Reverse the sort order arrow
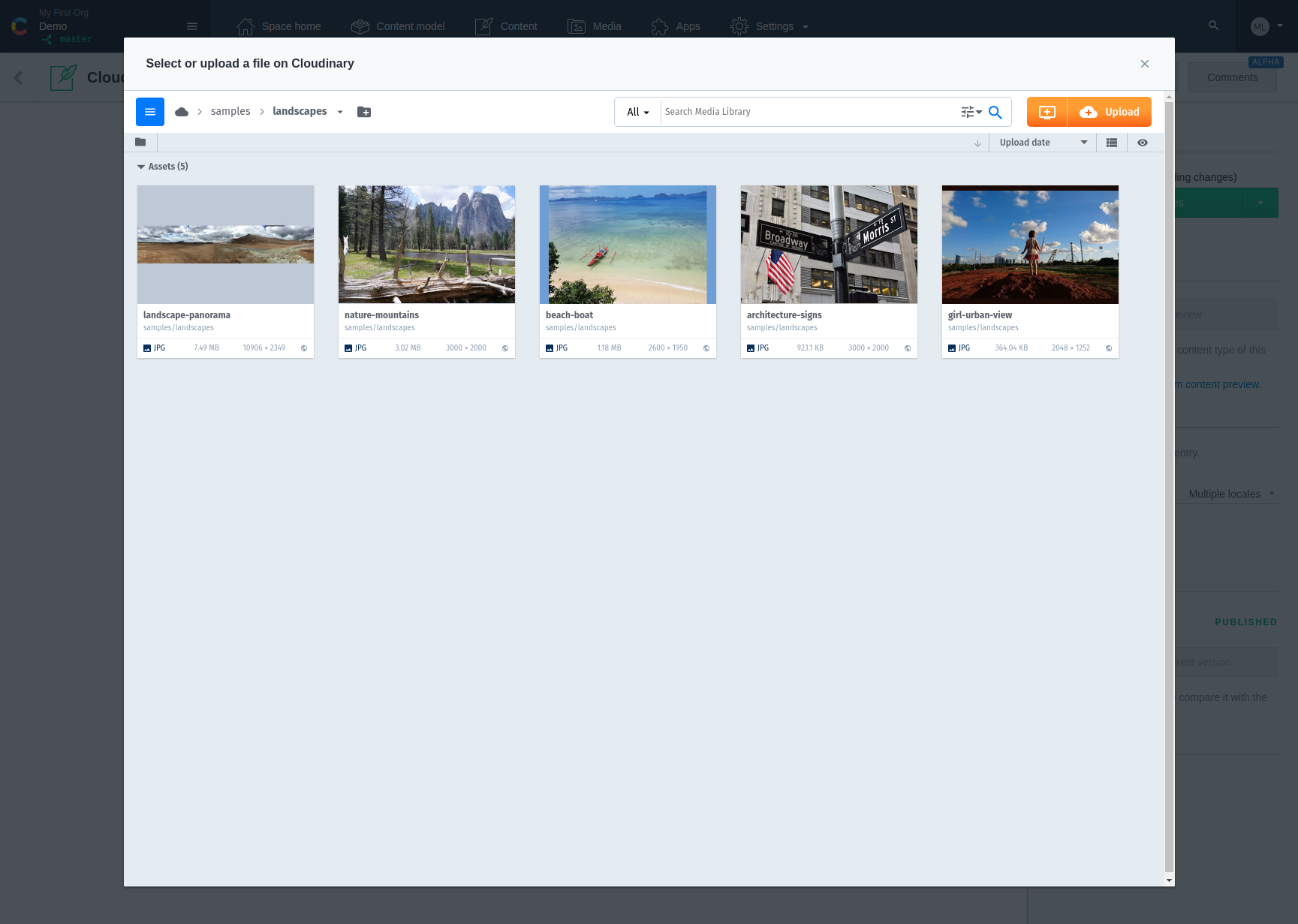This screenshot has width=1298, height=924. coord(977,143)
